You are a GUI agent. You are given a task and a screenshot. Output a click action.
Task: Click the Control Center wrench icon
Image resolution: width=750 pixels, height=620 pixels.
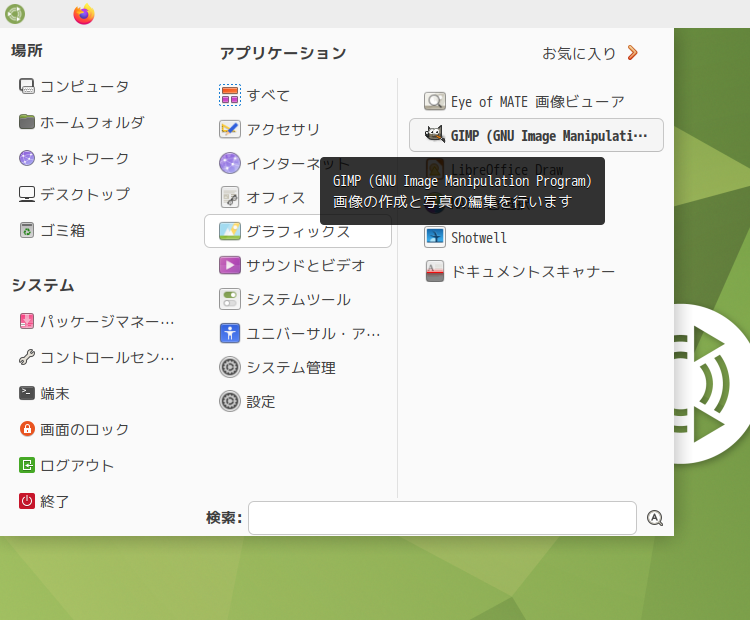tap(27, 357)
